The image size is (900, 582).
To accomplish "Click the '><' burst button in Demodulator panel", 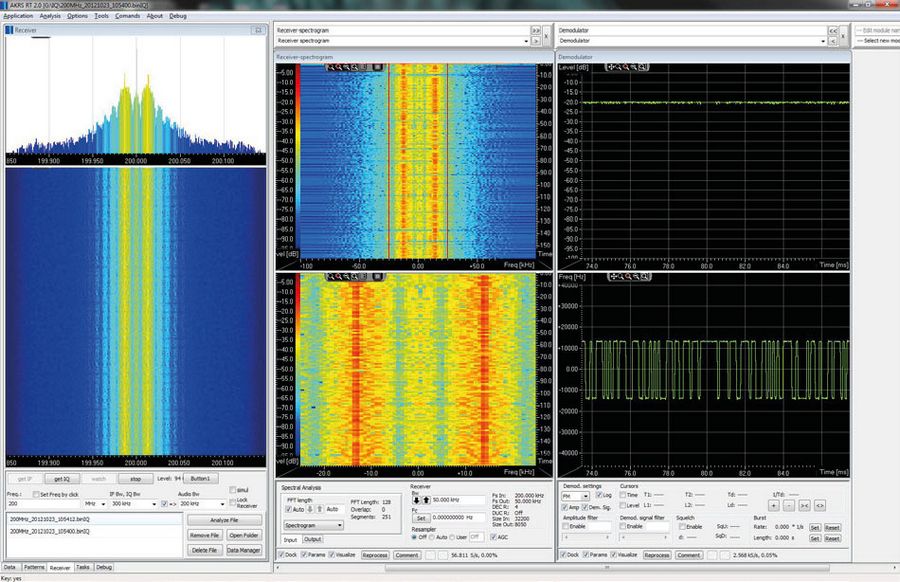I will point(805,505).
